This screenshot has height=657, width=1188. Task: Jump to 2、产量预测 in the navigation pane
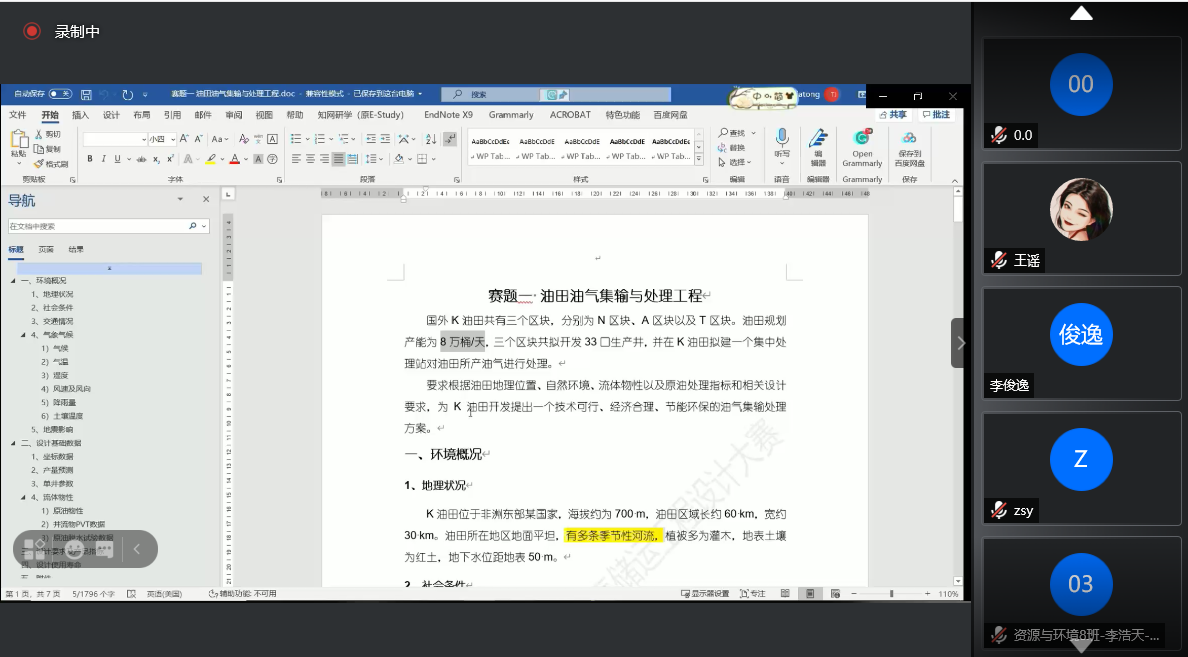(x=52, y=471)
